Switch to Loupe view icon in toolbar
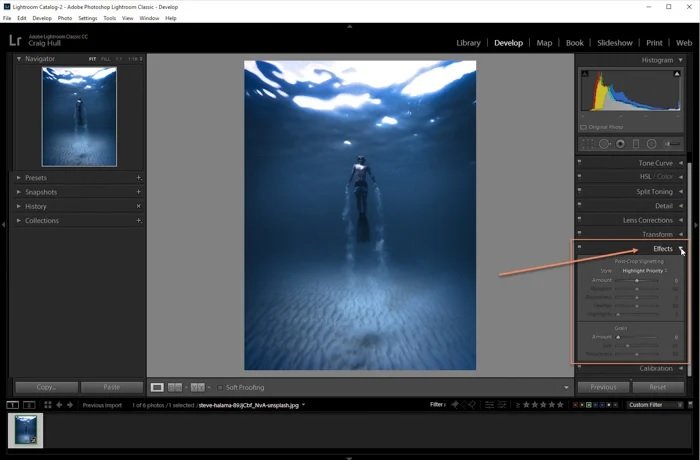 point(157,387)
